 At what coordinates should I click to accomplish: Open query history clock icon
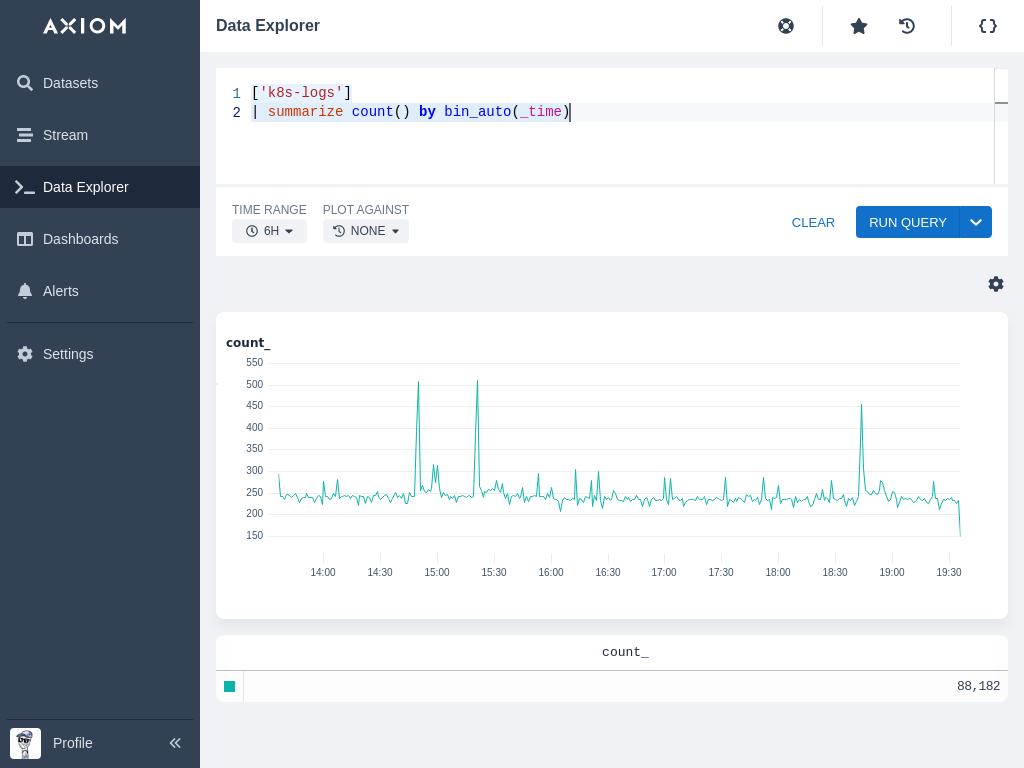[x=907, y=26]
